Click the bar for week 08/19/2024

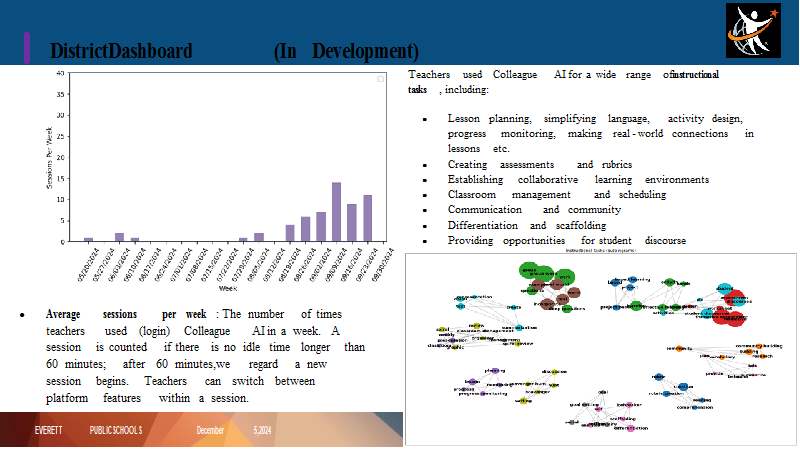click(x=290, y=233)
